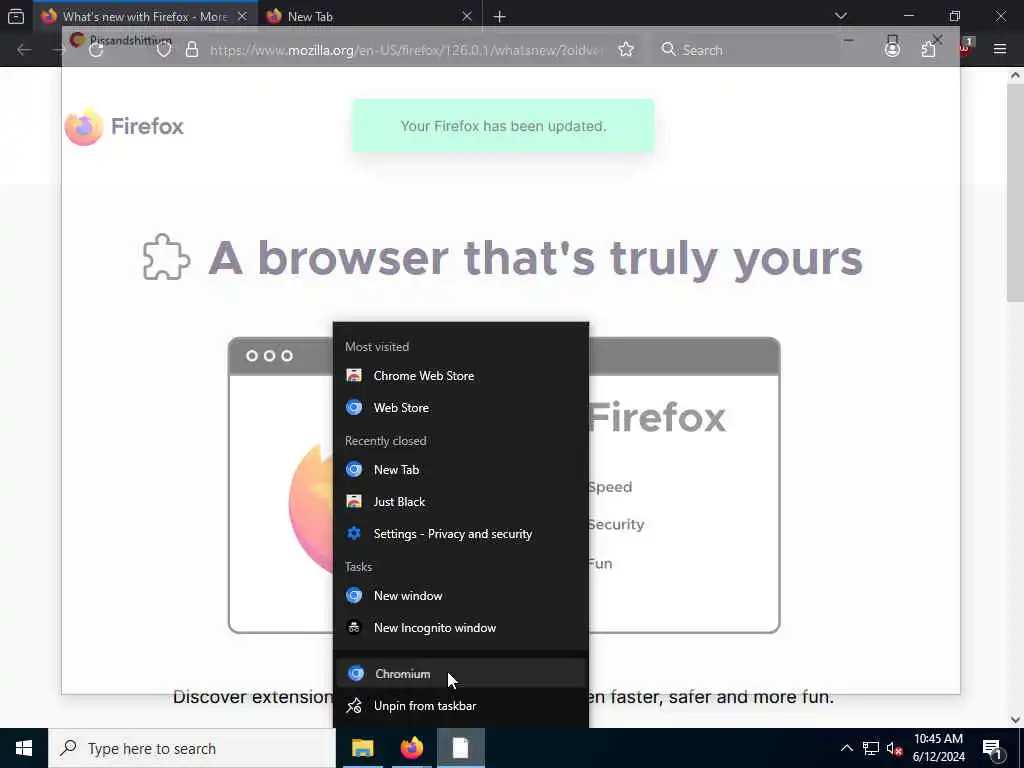Click the network icon in system tray
1024x768 pixels.
871,748
